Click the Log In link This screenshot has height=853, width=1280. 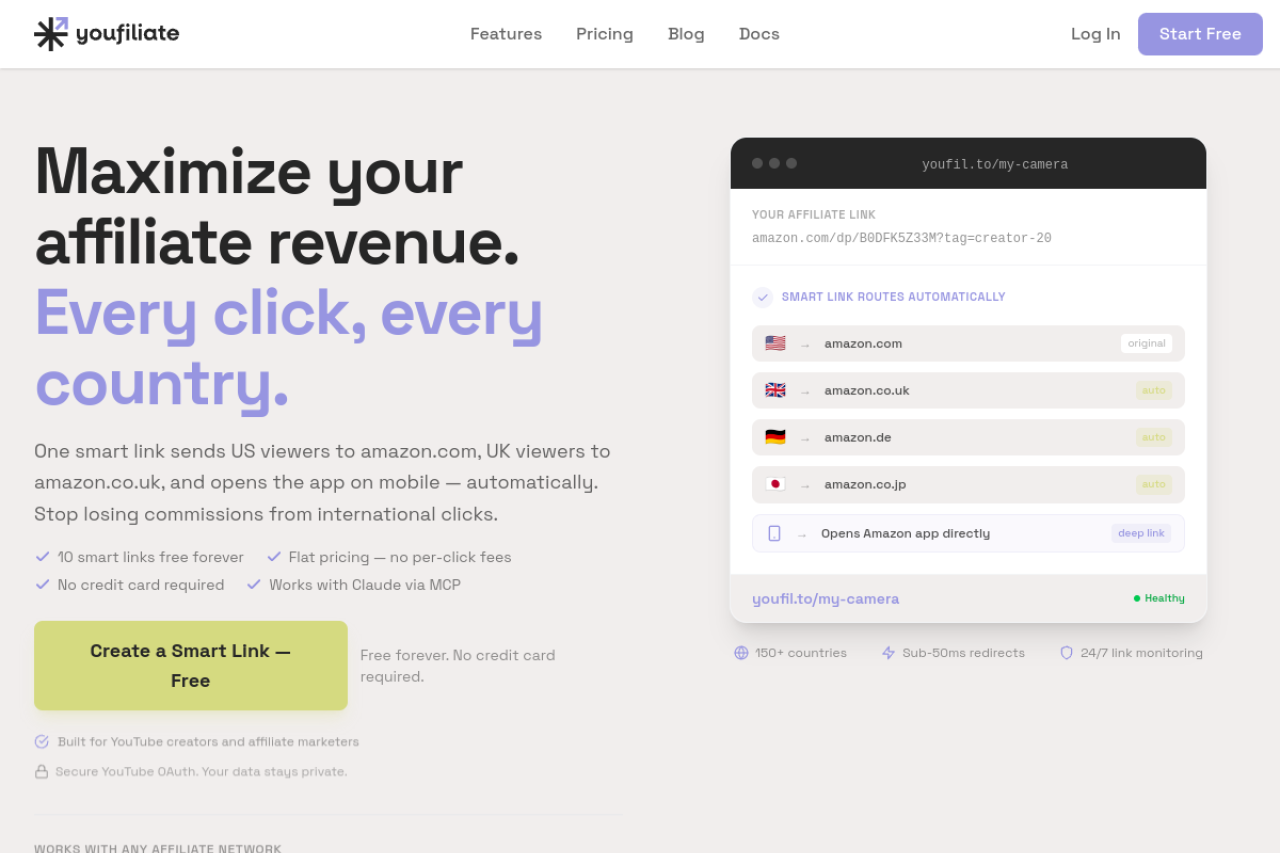coord(1096,34)
